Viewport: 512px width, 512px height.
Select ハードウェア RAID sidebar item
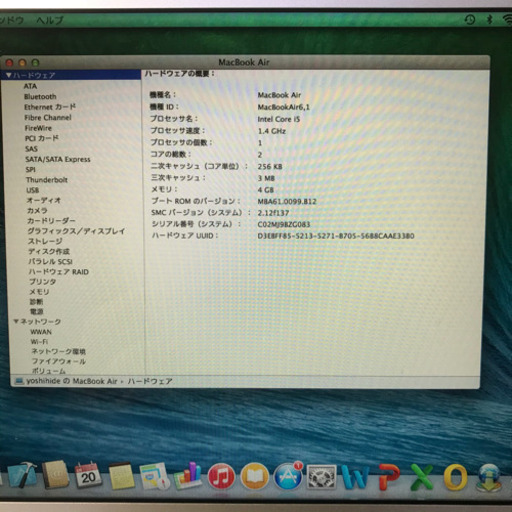pyautogui.click(x=59, y=272)
